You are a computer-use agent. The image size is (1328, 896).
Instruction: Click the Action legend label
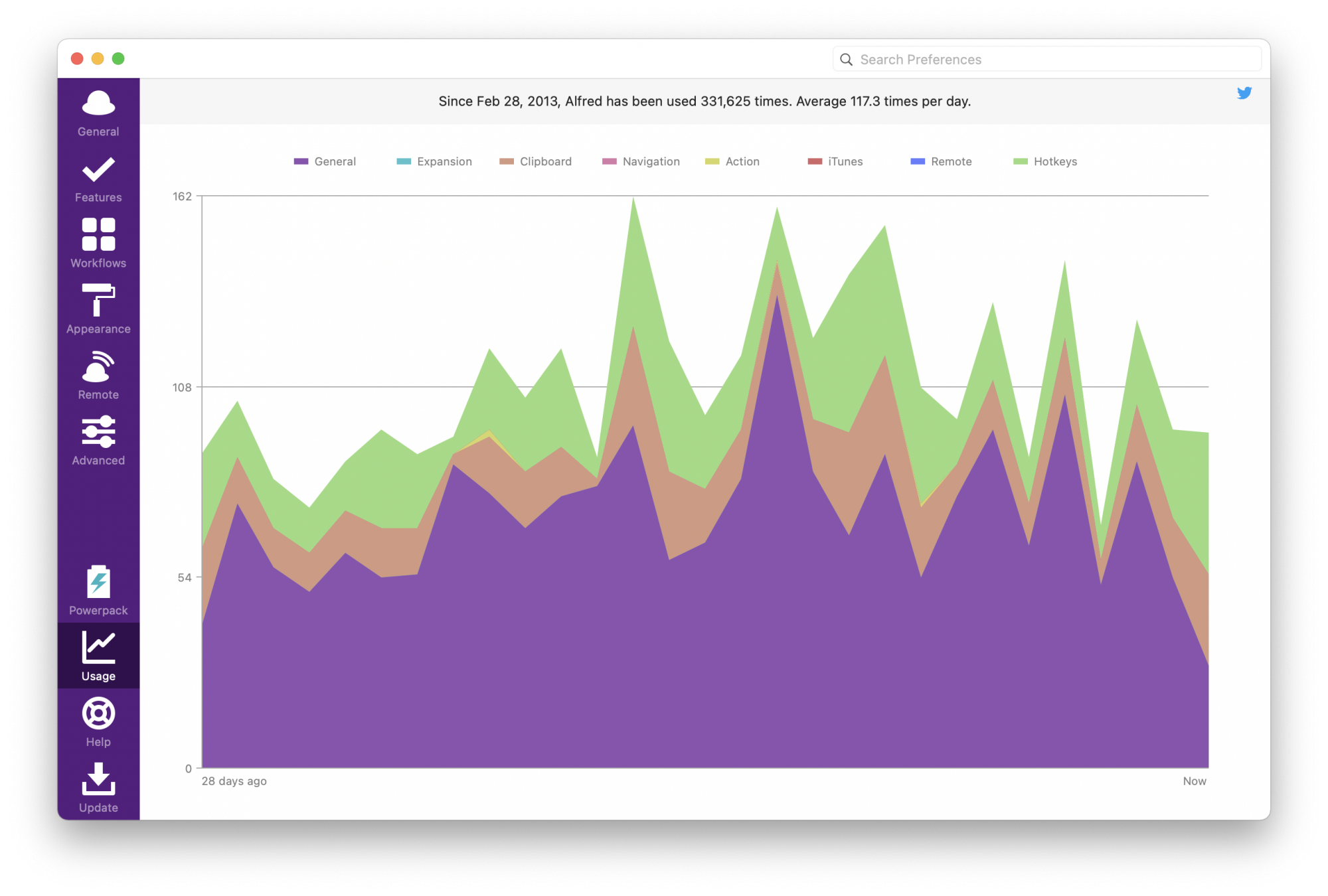(742, 161)
